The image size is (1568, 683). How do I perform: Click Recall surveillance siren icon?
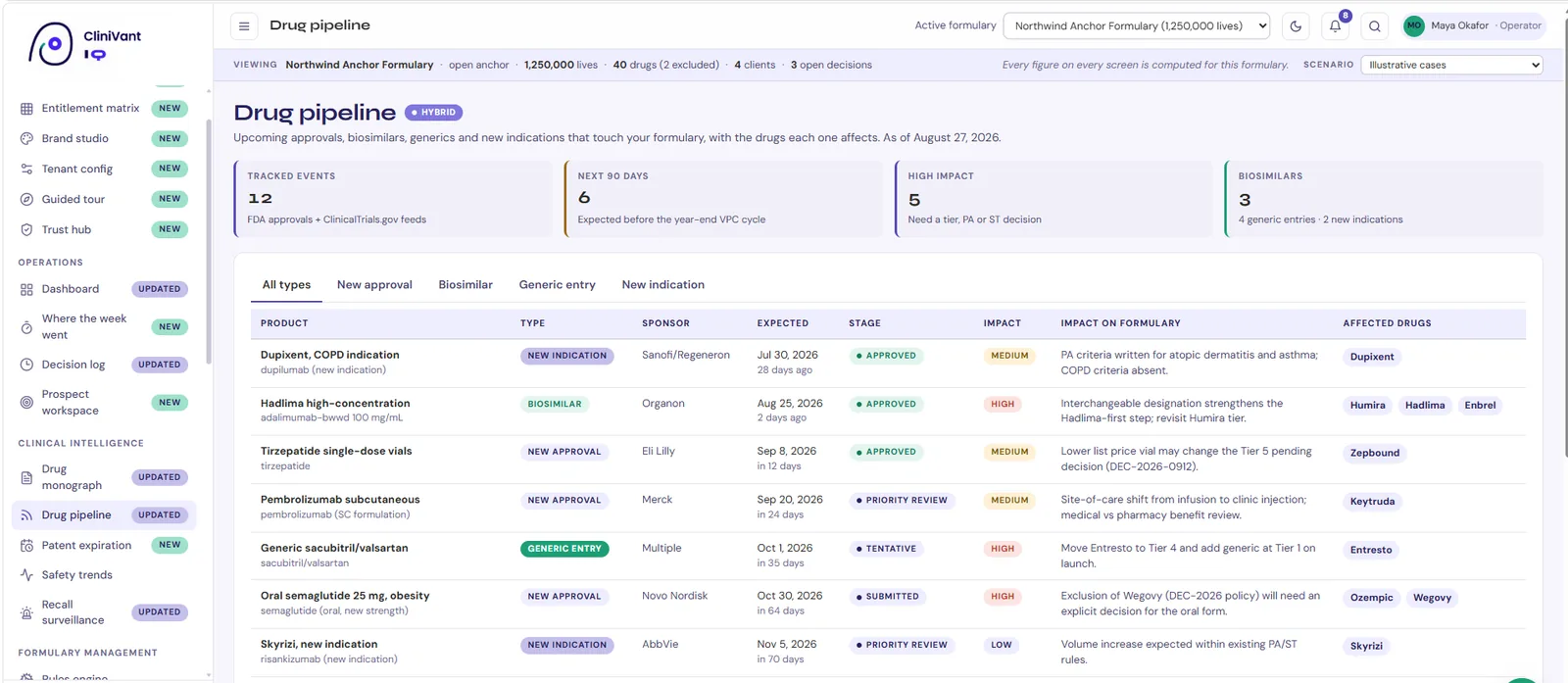click(26, 612)
